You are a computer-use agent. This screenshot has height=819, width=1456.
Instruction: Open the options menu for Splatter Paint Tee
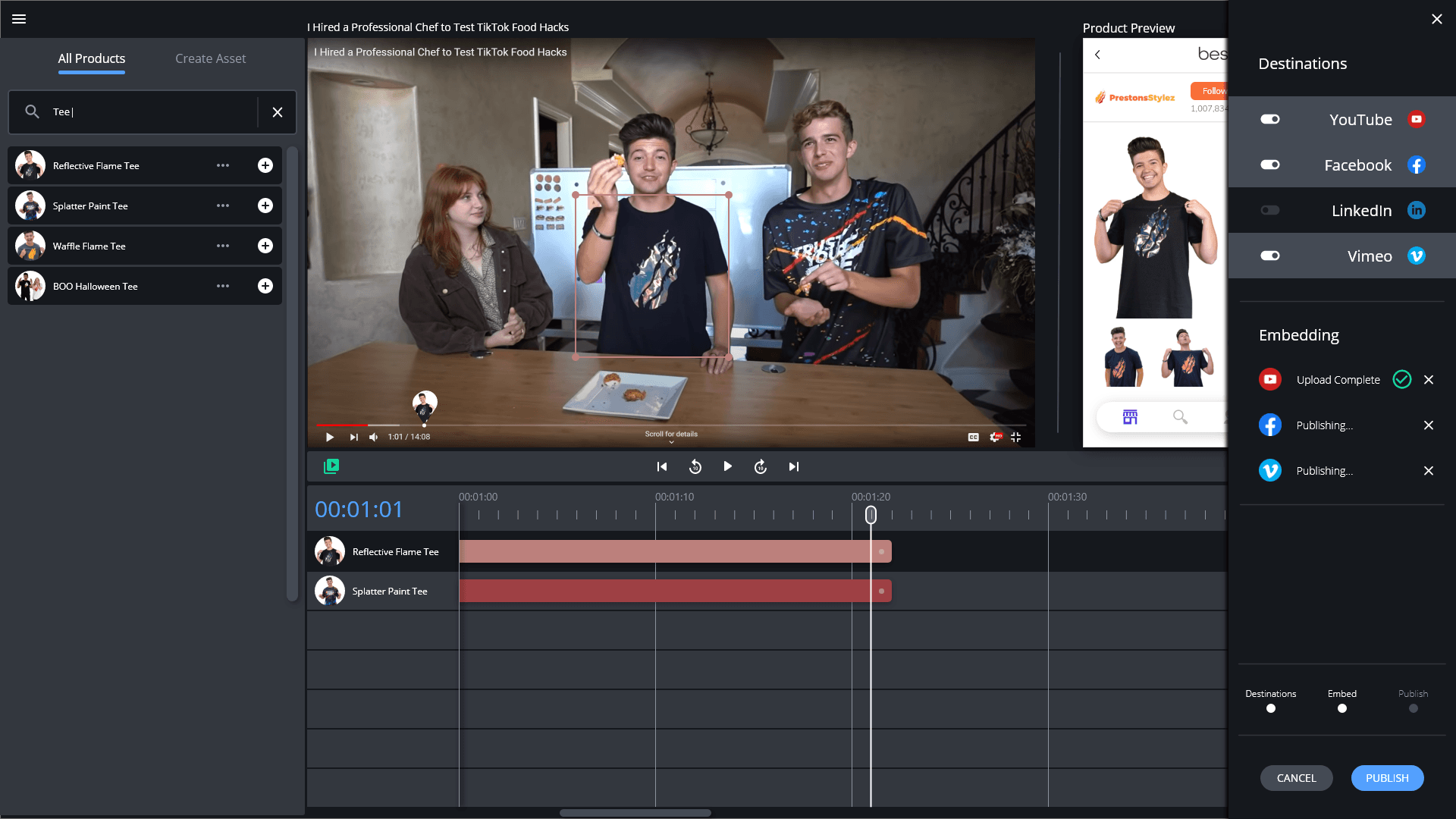point(222,206)
